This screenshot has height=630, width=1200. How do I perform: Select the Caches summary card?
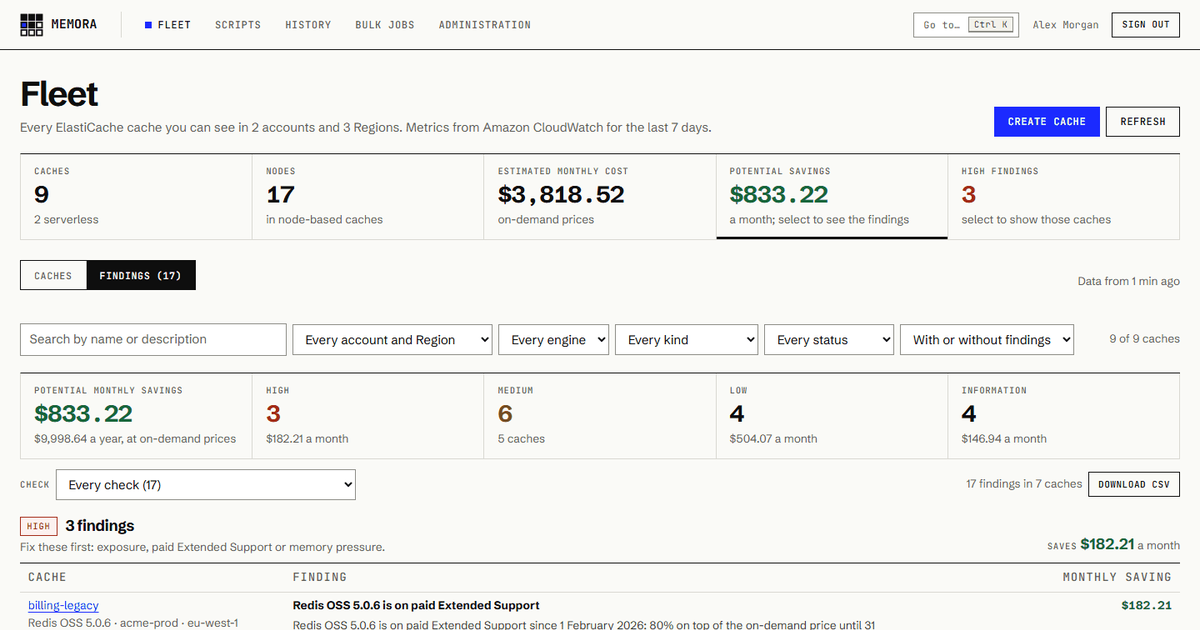click(x=136, y=196)
